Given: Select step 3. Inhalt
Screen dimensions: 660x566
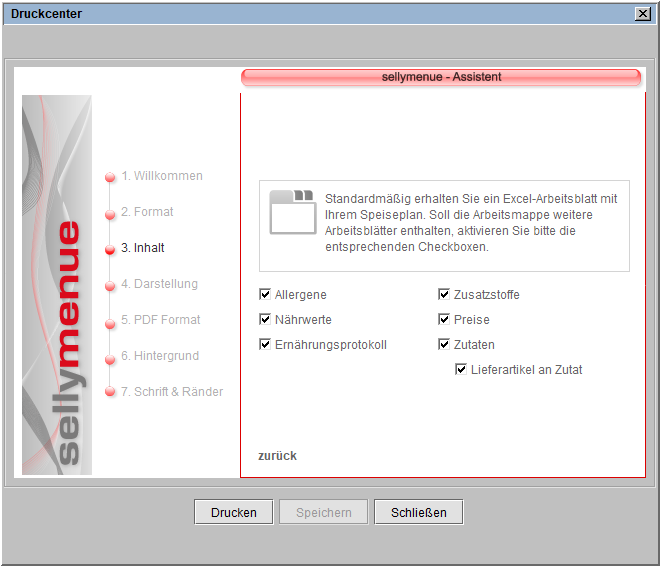Looking at the screenshot, I should (143, 248).
